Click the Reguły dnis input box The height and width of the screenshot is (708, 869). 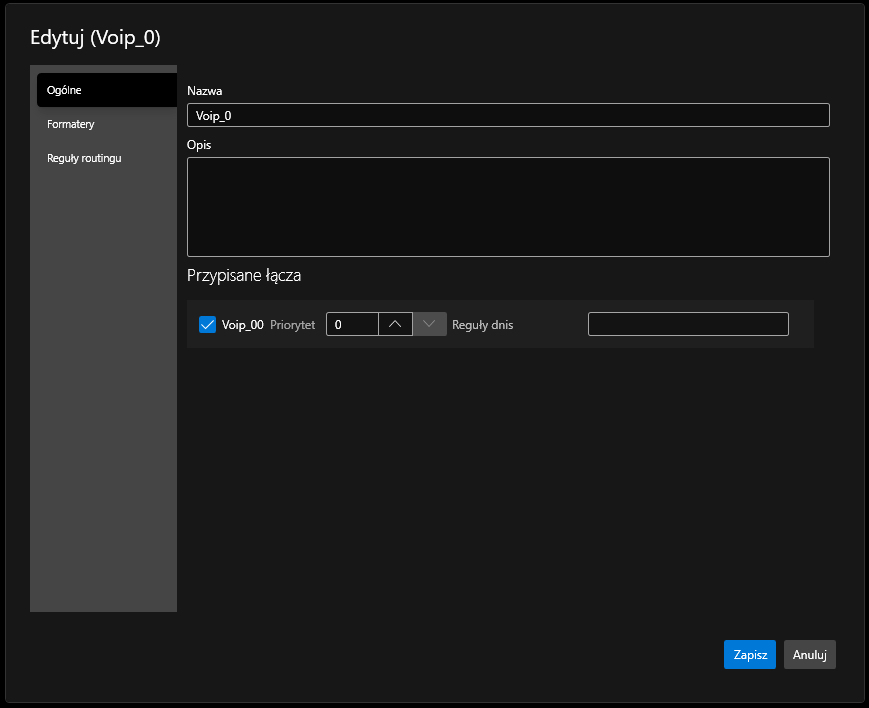(x=688, y=324)
